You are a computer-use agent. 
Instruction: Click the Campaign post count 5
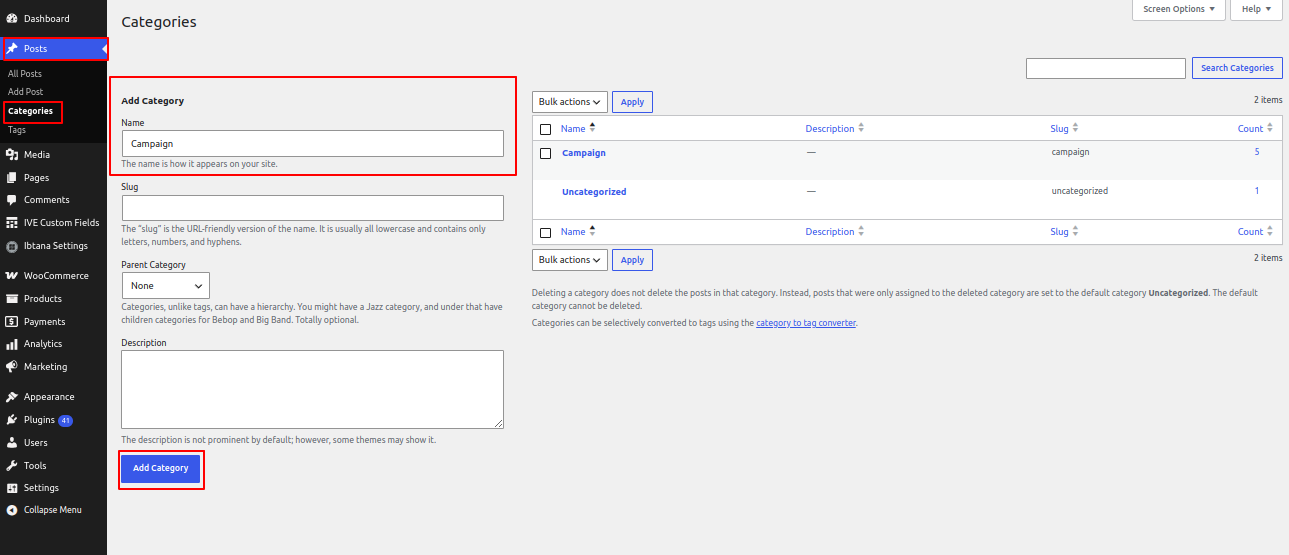click(1257, 152)
